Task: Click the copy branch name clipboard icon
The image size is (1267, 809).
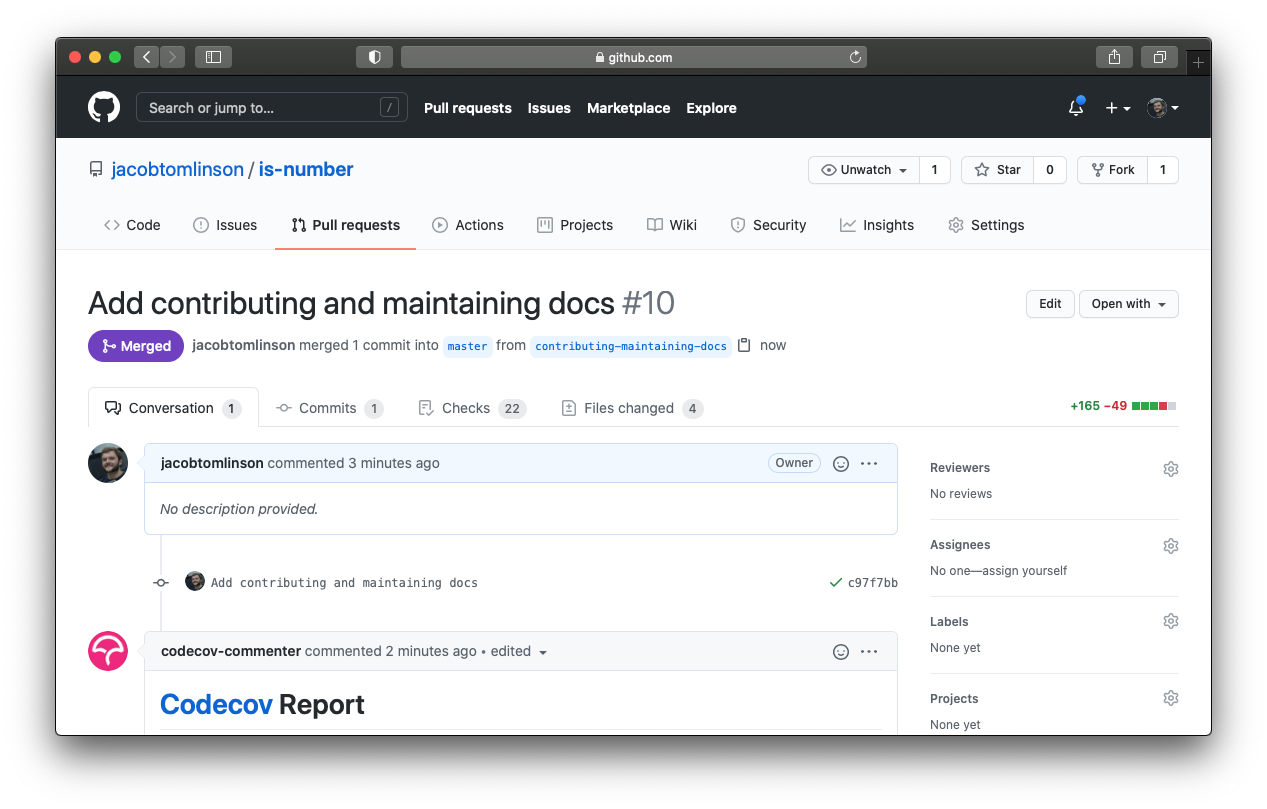Action: (744, 344)
